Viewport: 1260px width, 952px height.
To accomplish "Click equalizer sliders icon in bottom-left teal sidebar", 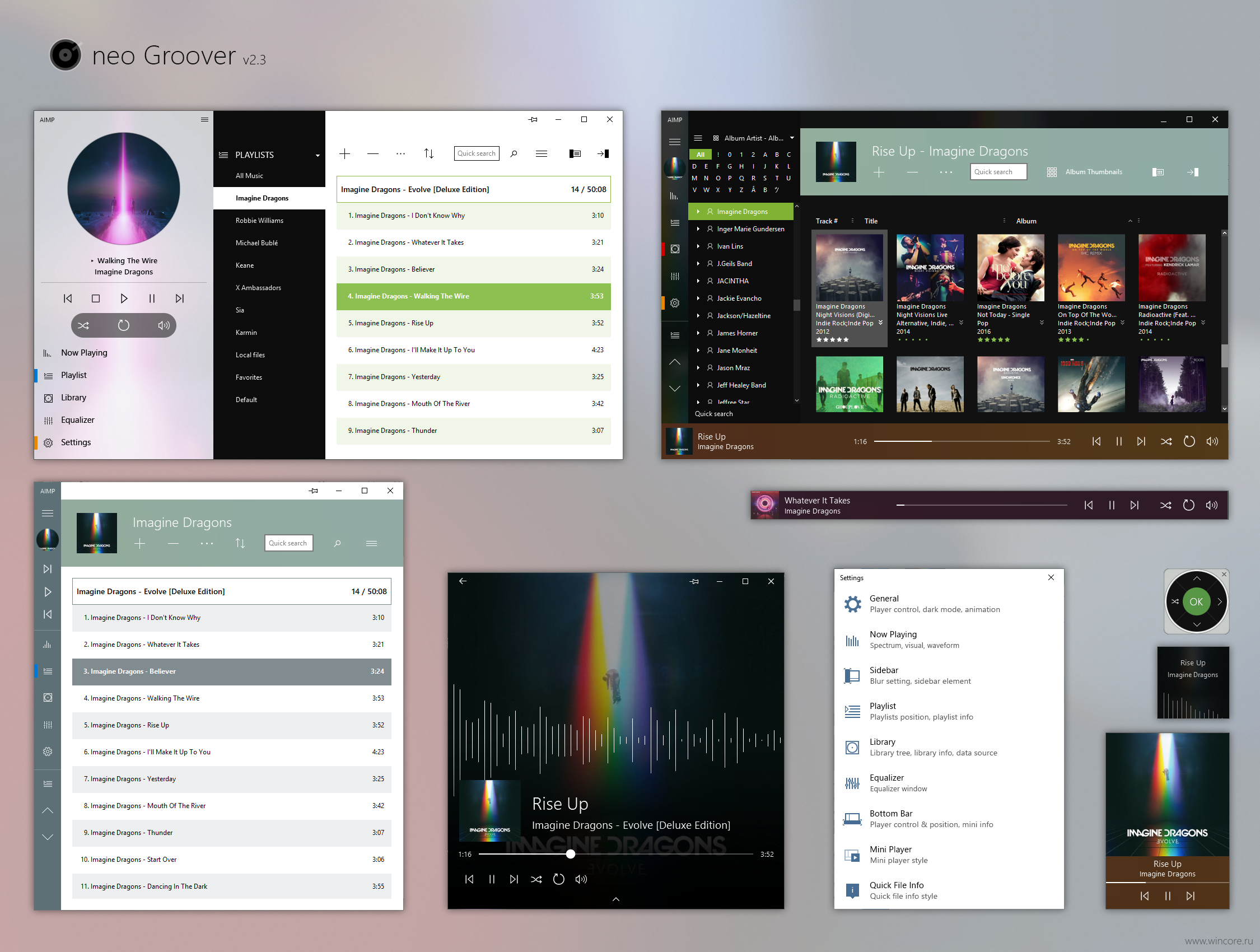I will [x=48, y=725].
